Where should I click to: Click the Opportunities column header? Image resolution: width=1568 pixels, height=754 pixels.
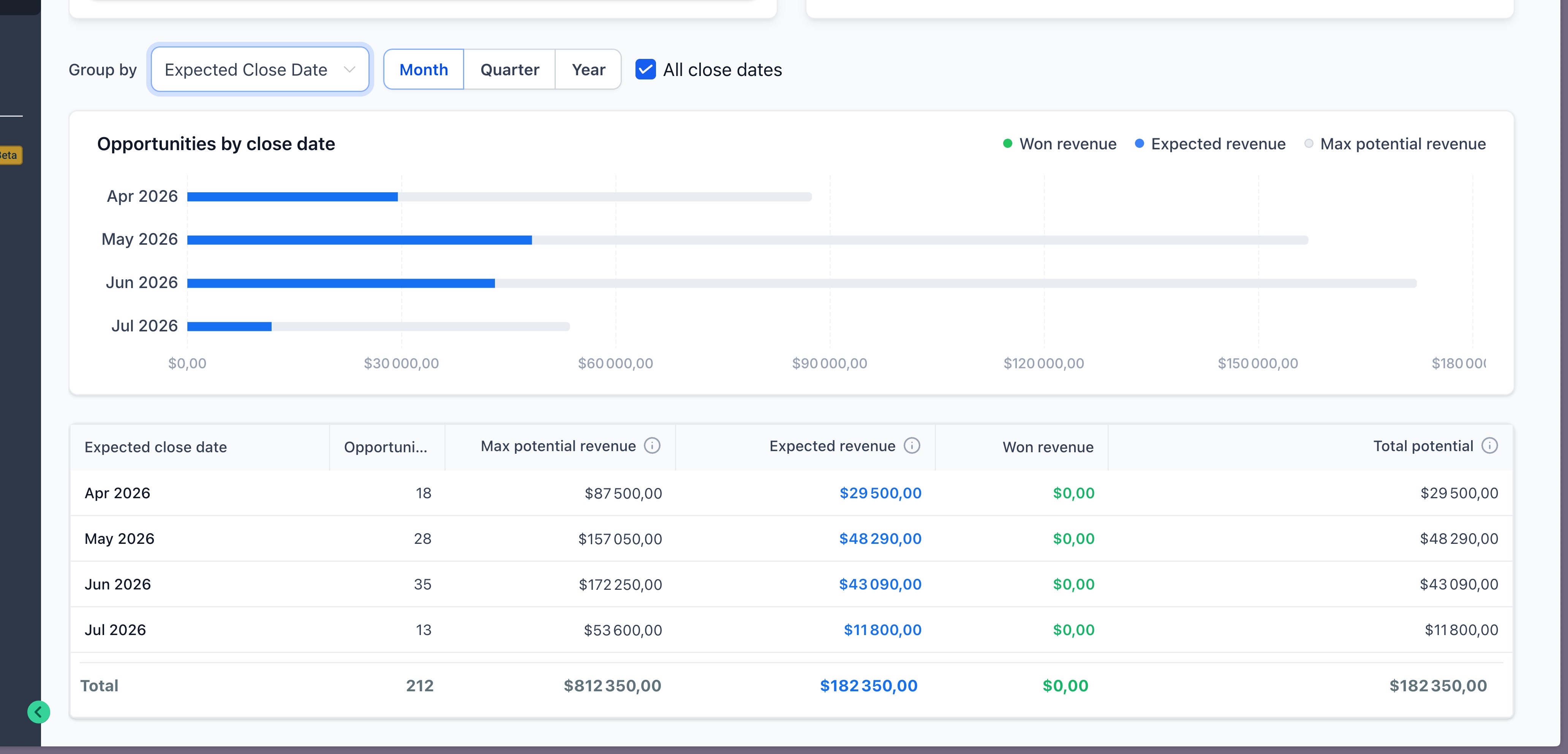tap(386, 447)
